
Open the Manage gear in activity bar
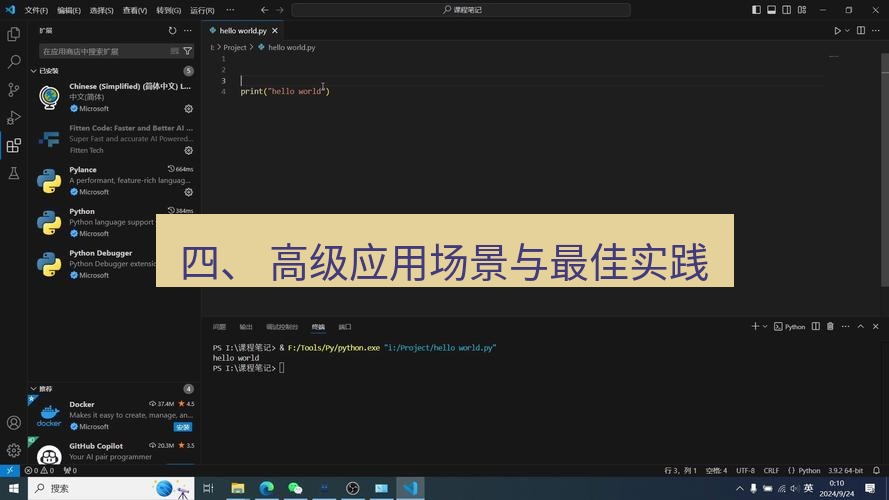pos(14,451)
